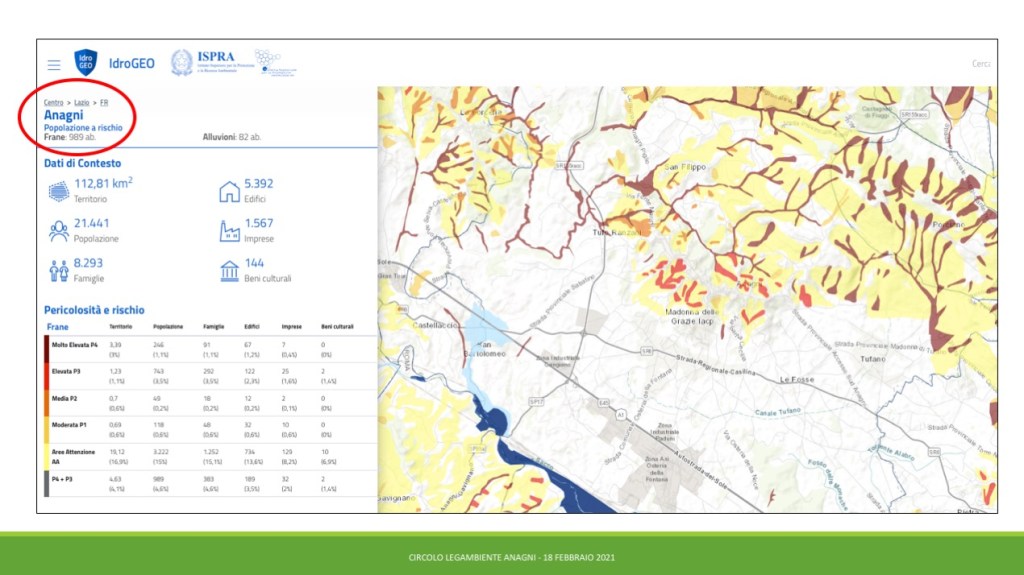This screenshot has height=575, width=1024.
Task: Click the Elevata P3 red swatch
Action: 46,375
